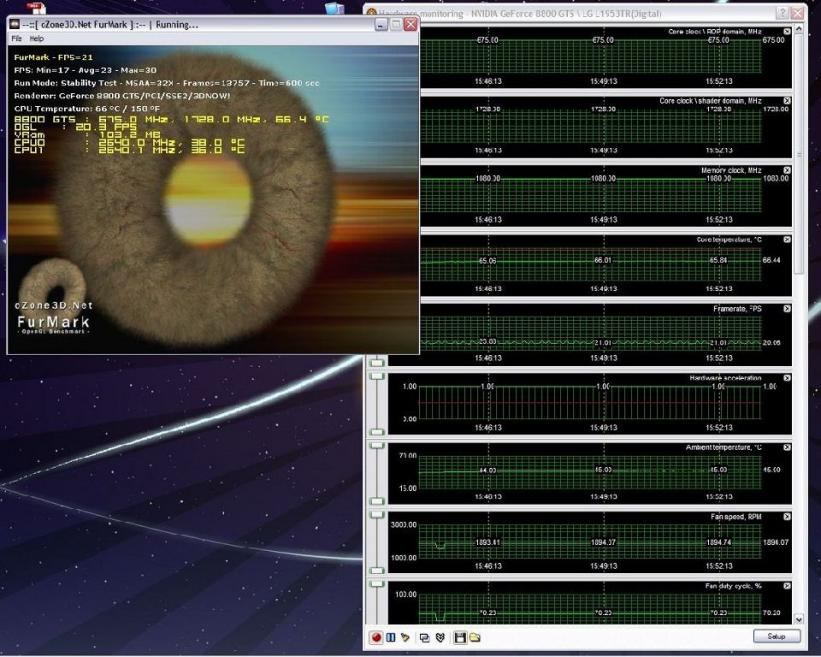
Task: Click Fan speed graph's lower range slider handle
Action: point(377,571)
